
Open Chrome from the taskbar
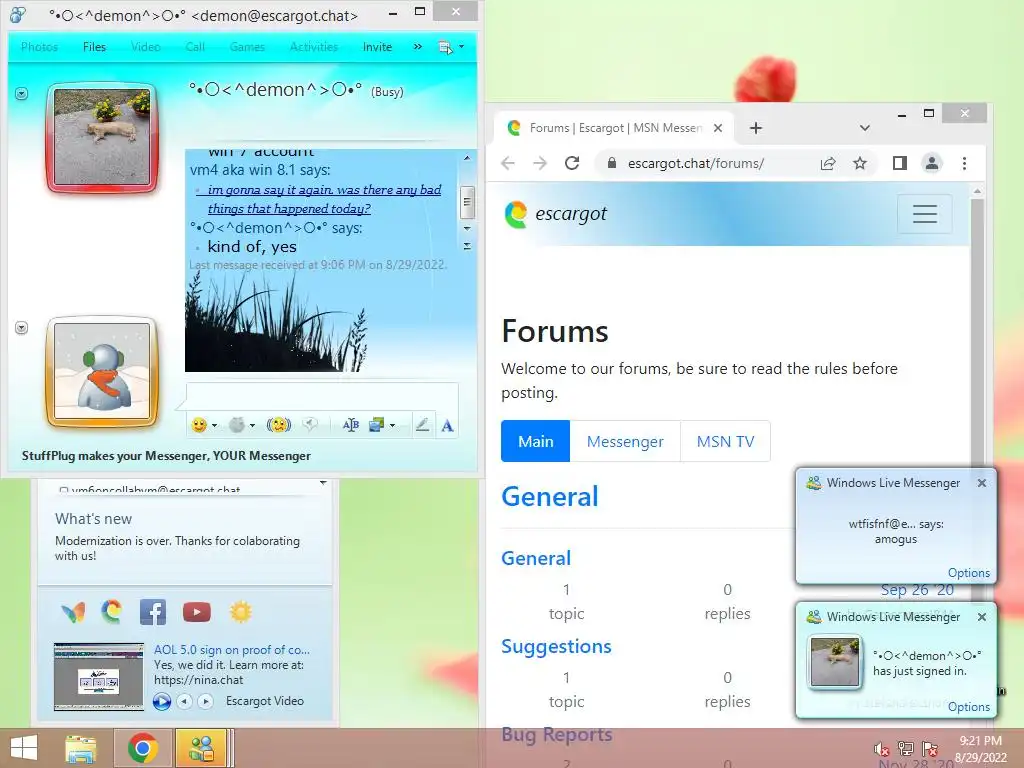pyautogui.click(x=142, y=748)
